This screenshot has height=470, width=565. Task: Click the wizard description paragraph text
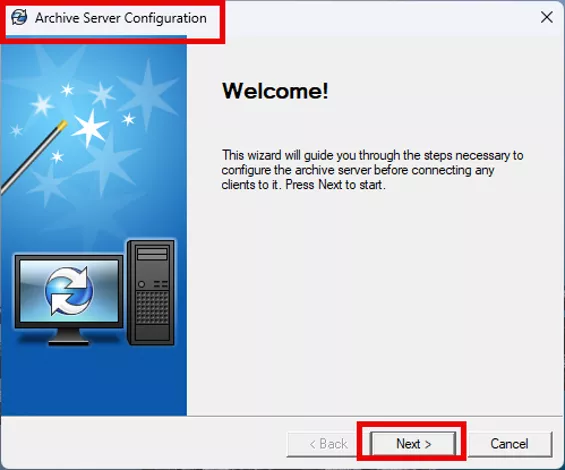[x=372, y=170]
